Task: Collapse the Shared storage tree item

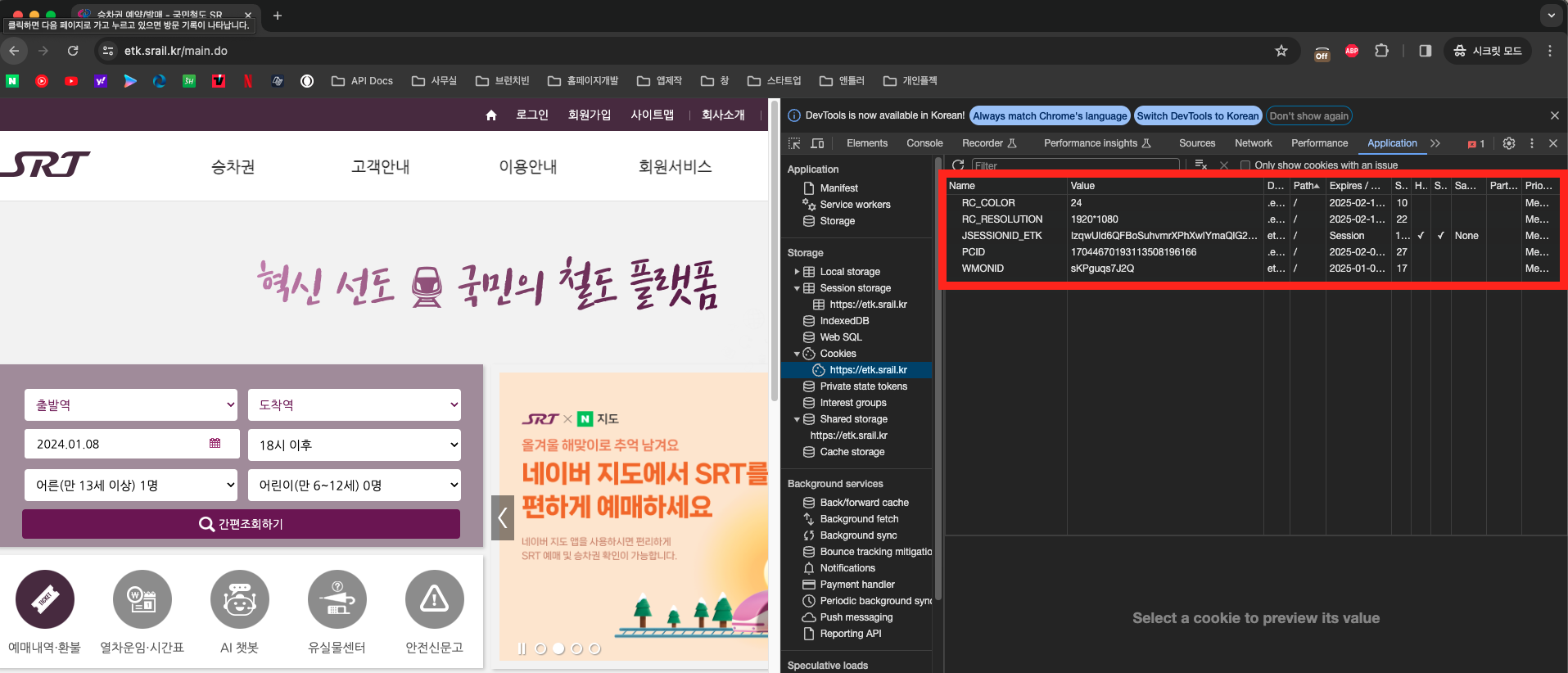Action: pyautogui.click(x=797, y=419)
